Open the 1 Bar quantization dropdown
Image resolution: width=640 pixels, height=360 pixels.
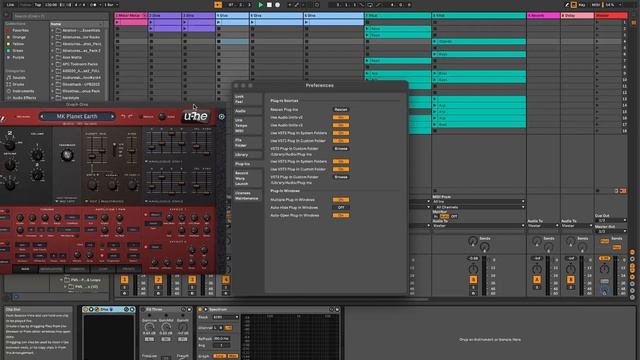(x=110, y=5)
